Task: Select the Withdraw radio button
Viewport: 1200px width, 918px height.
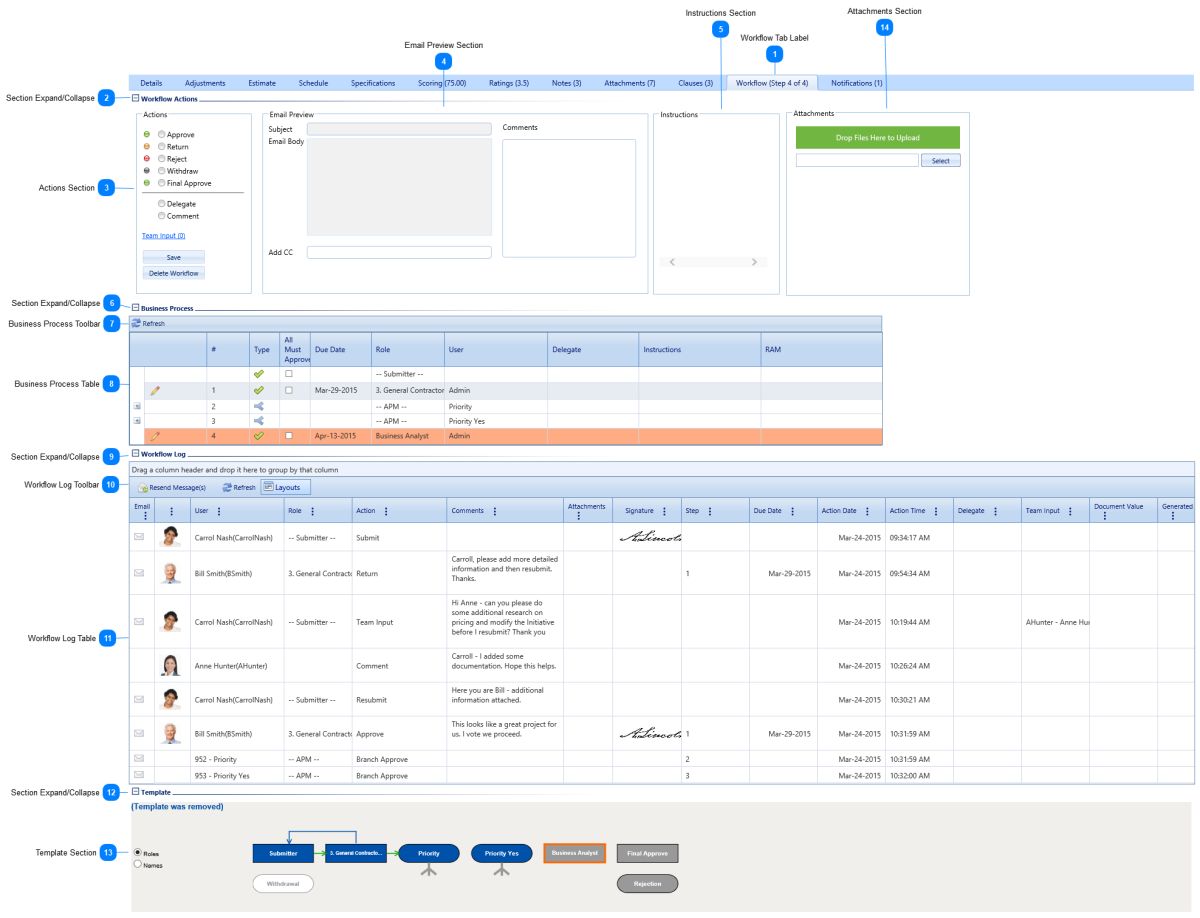Action: pos(161,171)
